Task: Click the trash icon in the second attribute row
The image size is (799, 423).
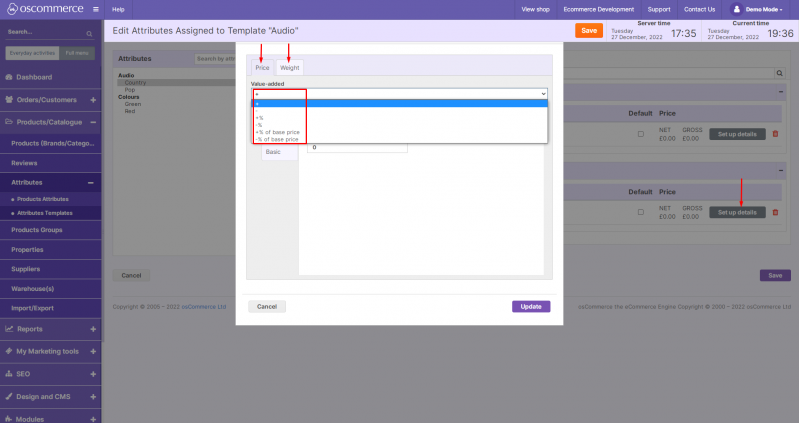Action: (x=775, y=212)
